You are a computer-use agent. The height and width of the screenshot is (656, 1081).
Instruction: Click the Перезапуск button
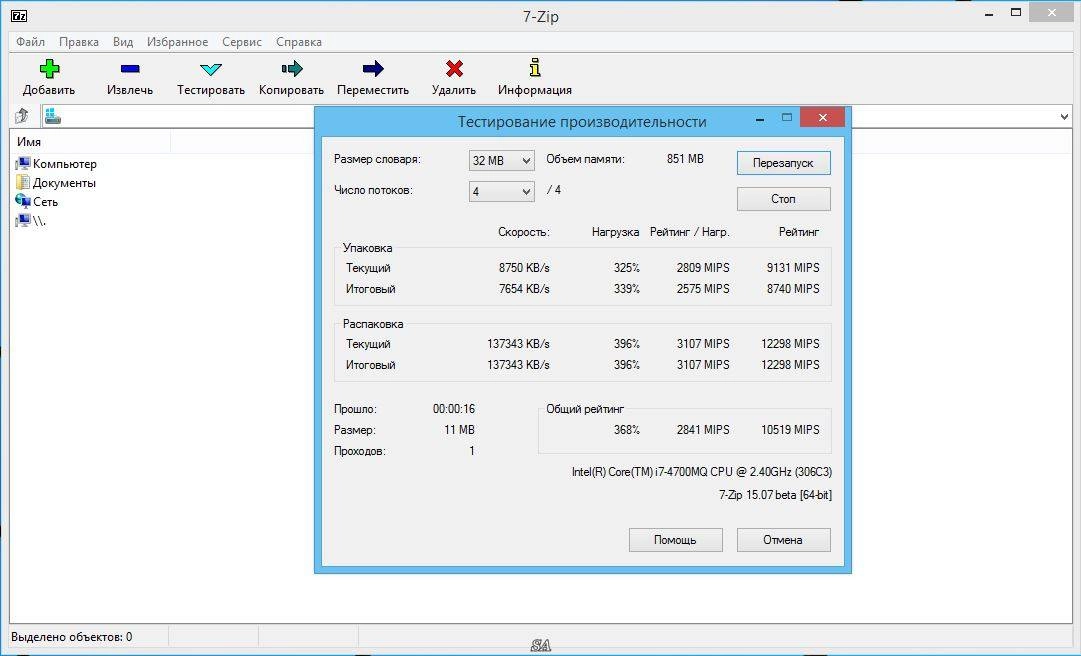point(783,163)
